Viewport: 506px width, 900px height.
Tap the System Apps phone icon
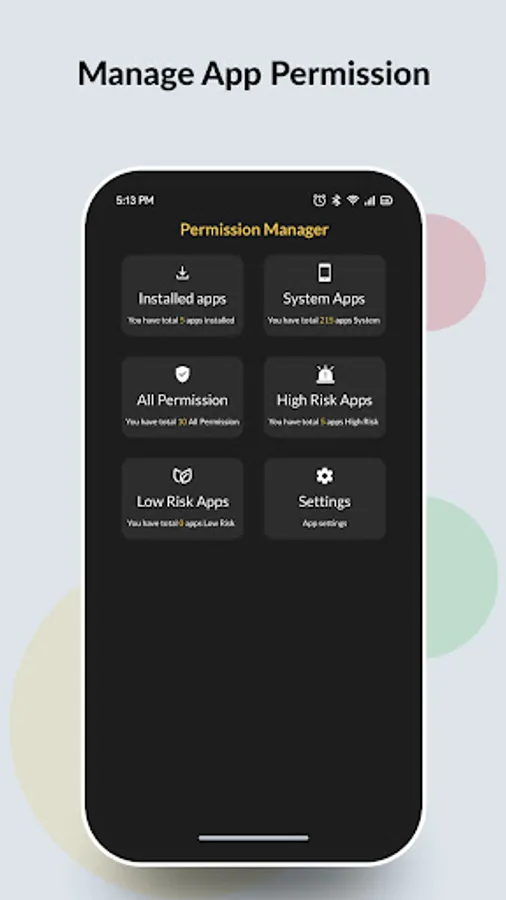325,272
